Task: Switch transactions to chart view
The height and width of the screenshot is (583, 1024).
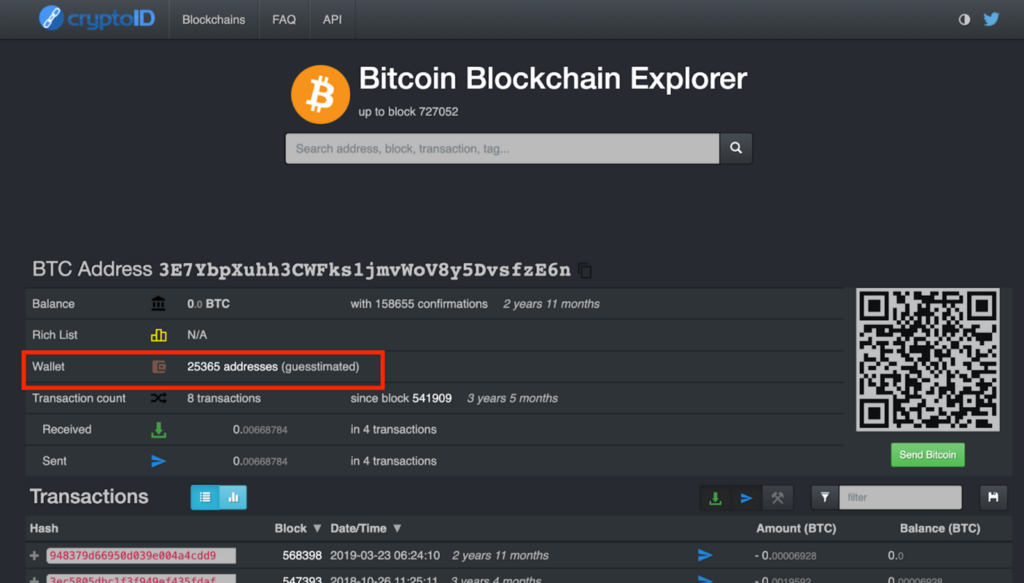Action: click(233, 497)
